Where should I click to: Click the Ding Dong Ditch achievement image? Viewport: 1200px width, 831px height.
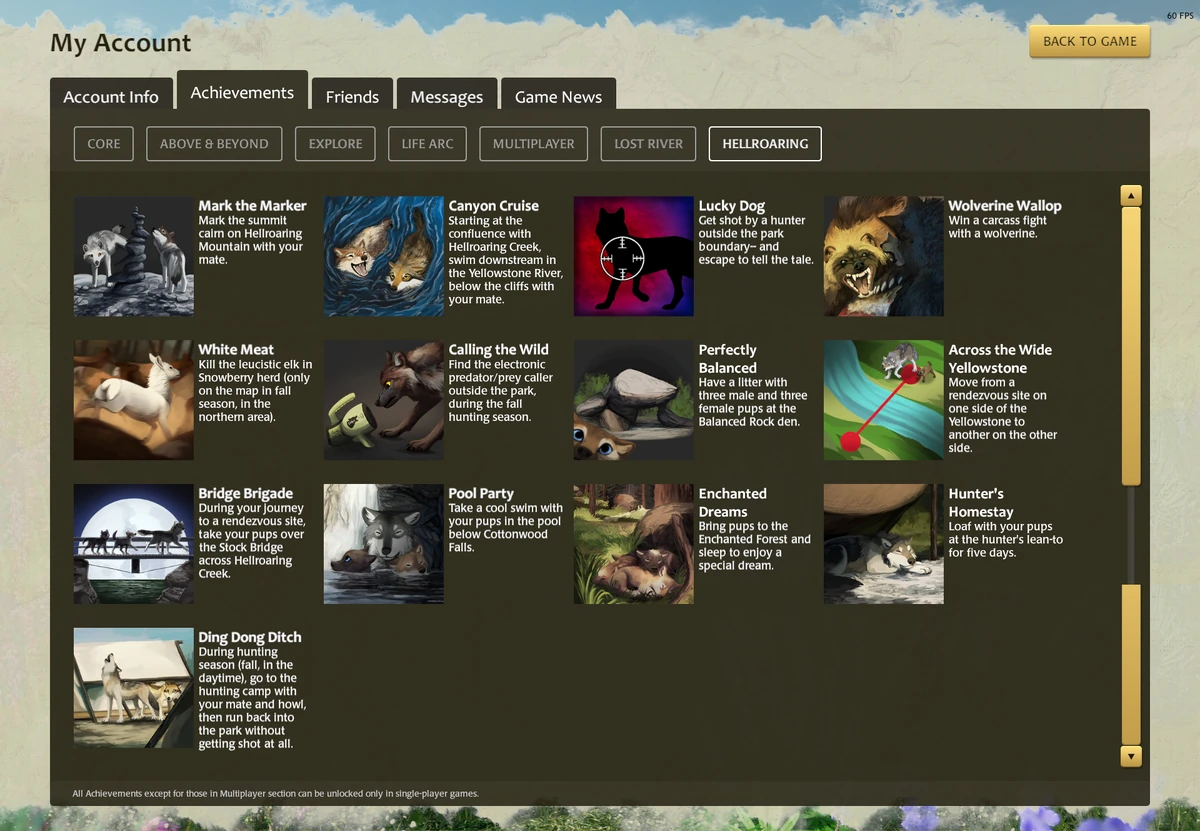pyautogui.click(x=133, y=688)
